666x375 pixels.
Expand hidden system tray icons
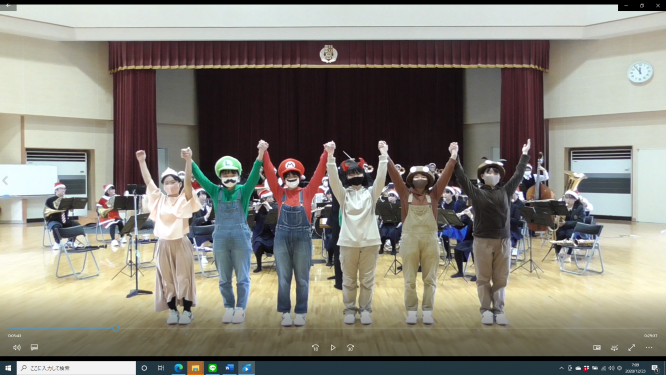(562, 368)
